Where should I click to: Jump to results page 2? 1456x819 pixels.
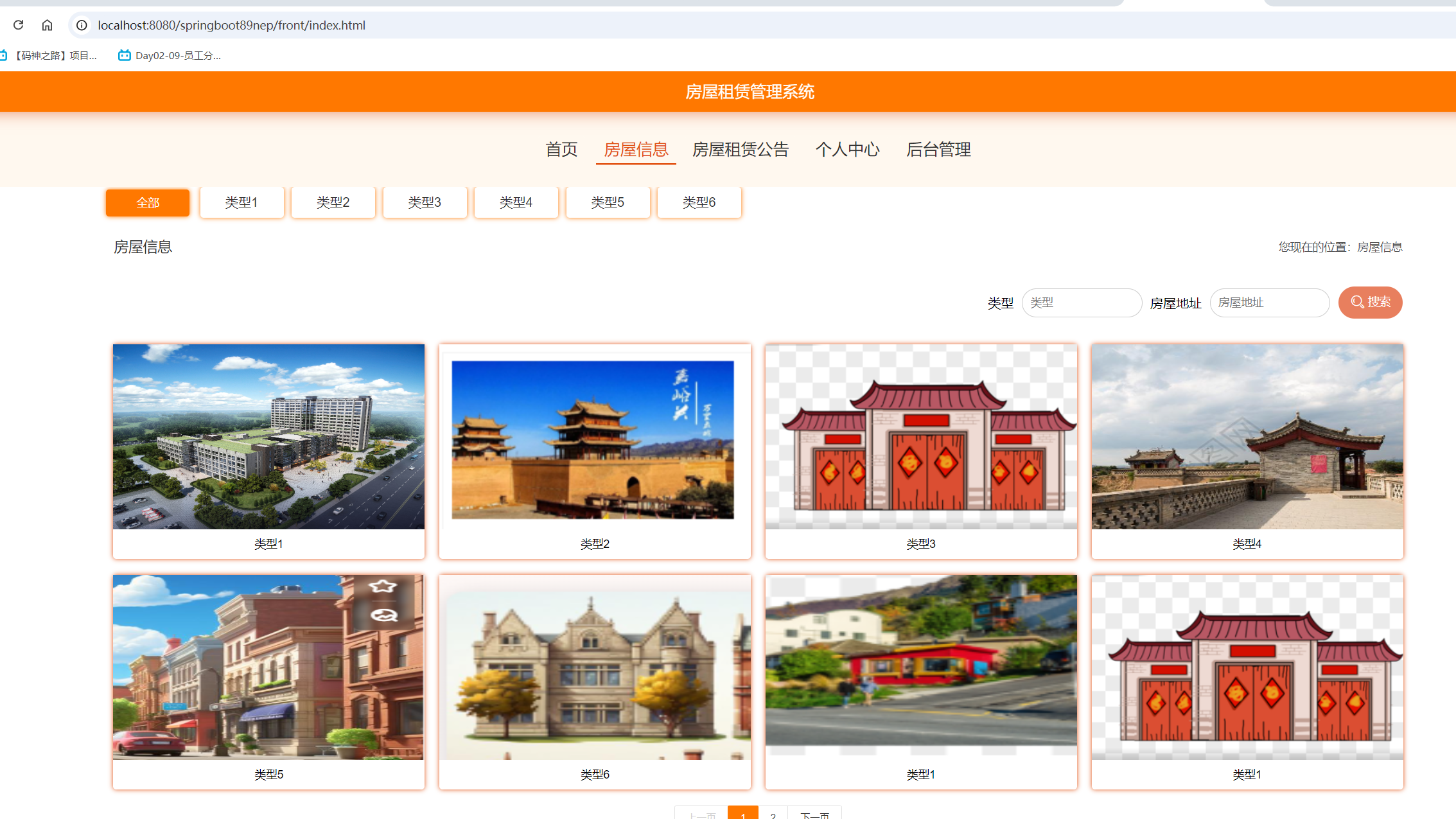(773, 813)
